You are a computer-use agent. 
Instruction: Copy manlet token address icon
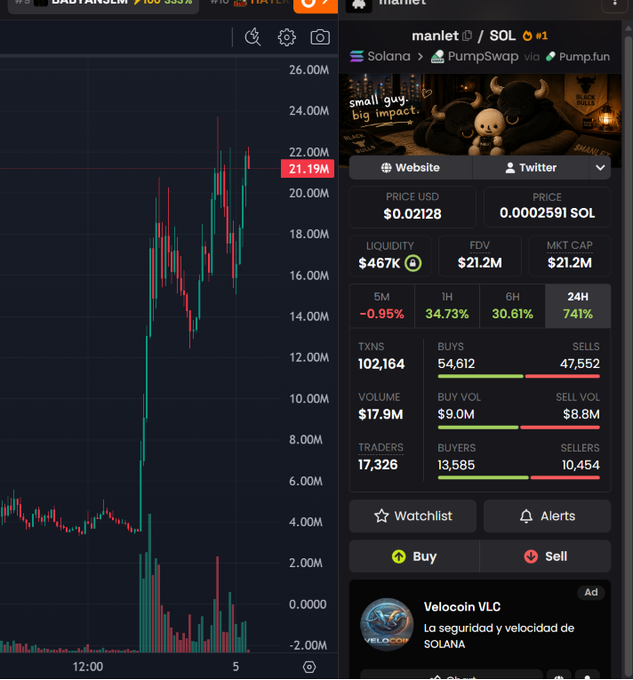pos(467,36)
